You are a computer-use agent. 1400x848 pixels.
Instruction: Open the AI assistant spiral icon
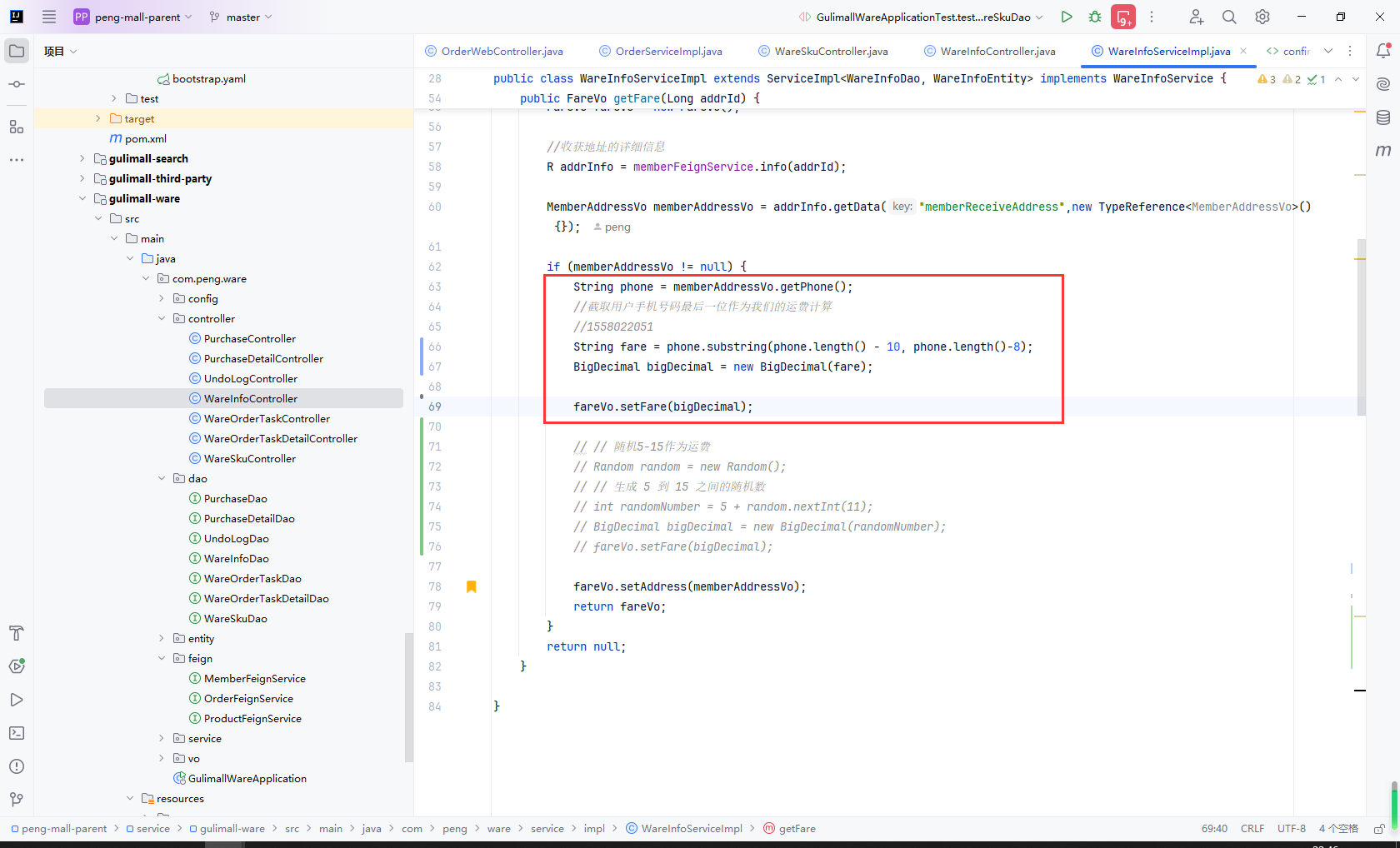tap(1383, 84)
